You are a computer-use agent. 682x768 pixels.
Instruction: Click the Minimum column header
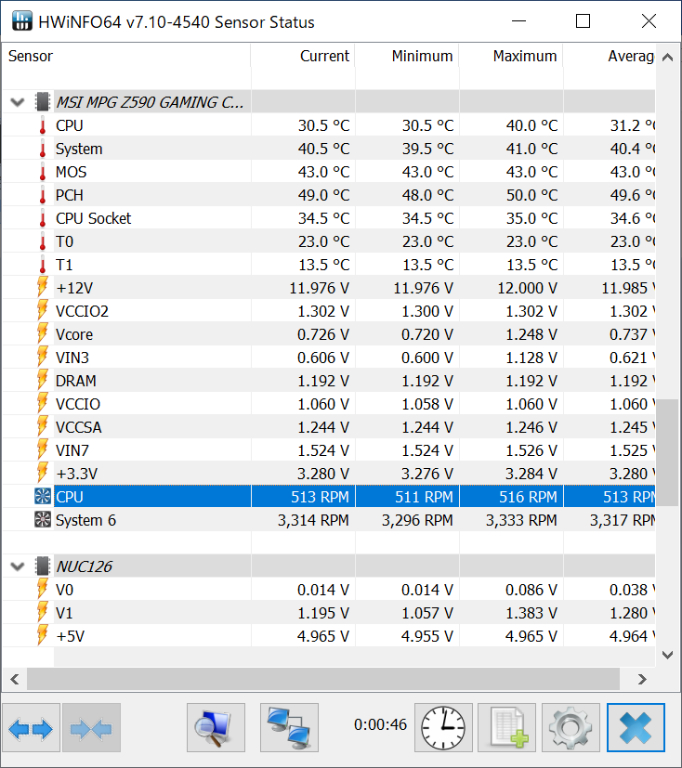click(x=407, y=56)
